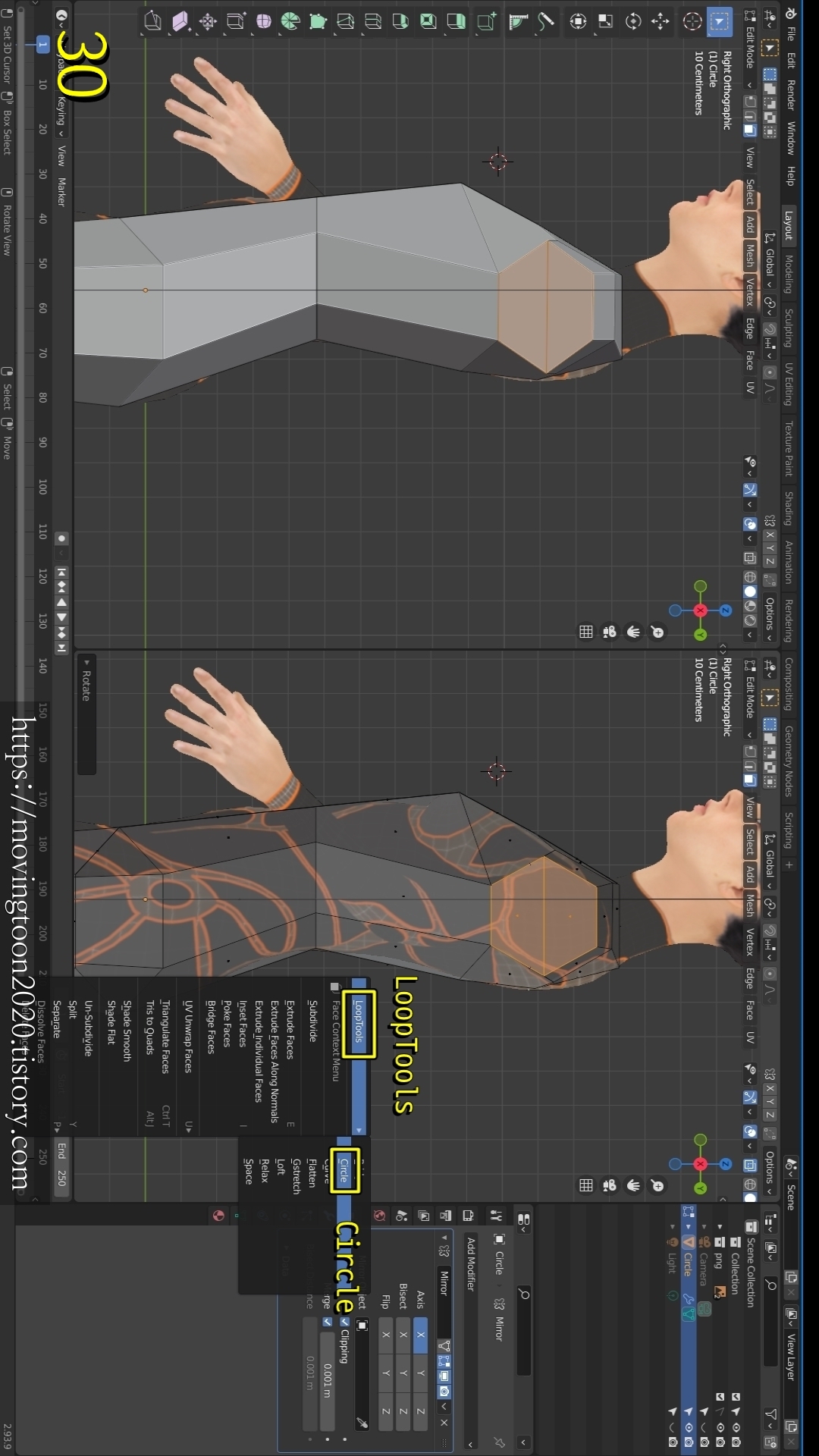Select the Rip Region tool
819x1456 pixels.
[x=153, y=21]
